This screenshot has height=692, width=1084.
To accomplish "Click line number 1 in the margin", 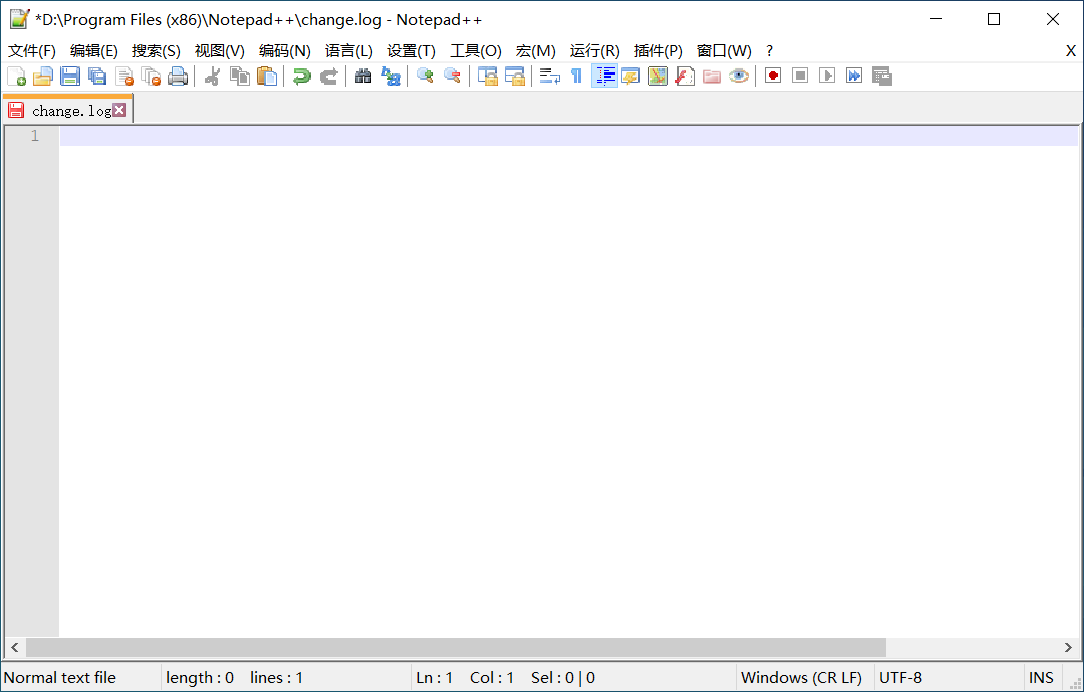I will pyautogui.click(x=35, y=136).
